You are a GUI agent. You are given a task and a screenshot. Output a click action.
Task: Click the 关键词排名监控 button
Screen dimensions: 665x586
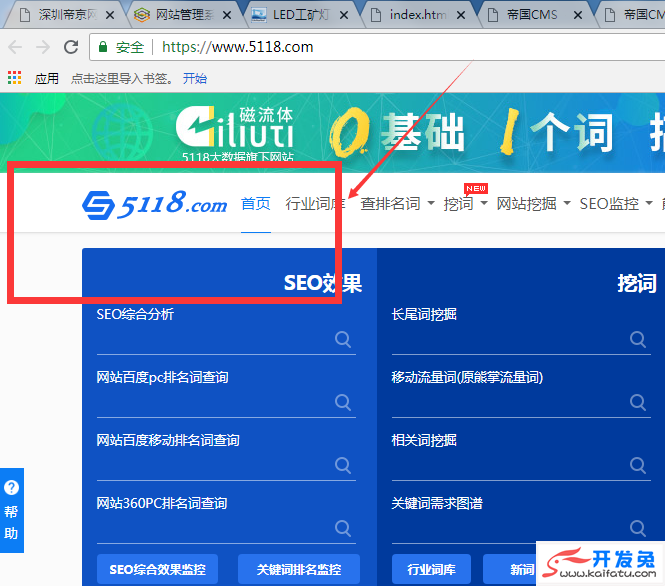(299, 569)
